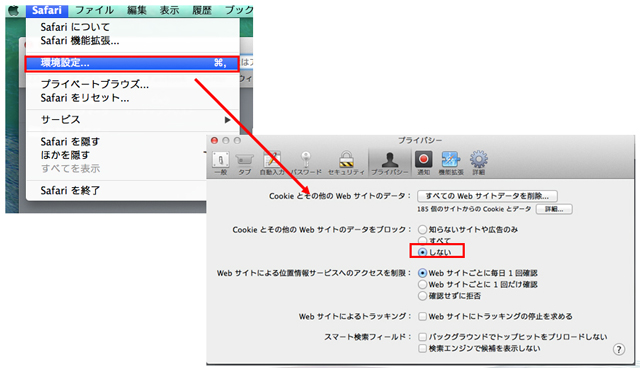Select 確認せずに拒否 radio button
The image size is (640, 368).
pyautogui.click(x=422, y=296)
